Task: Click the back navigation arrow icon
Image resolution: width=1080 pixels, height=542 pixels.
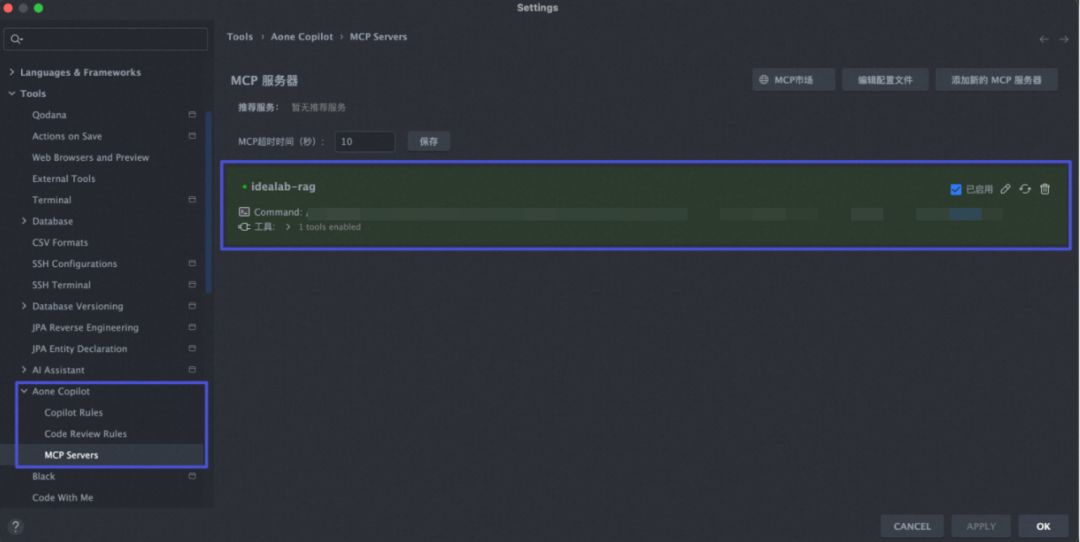Action: (x=1044, y=39)
